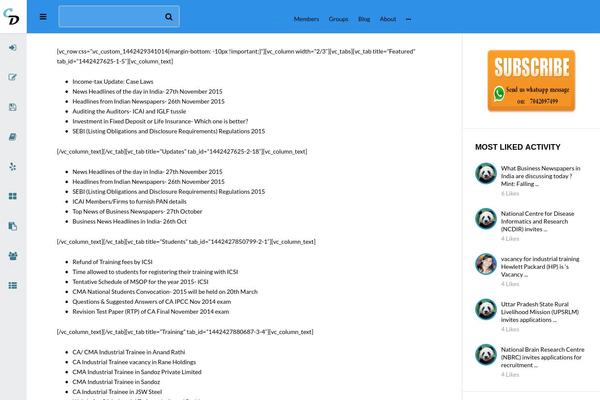Screen dimensions: 600x400
Task: Open the Groups menu item
Action: click(338, 19)
